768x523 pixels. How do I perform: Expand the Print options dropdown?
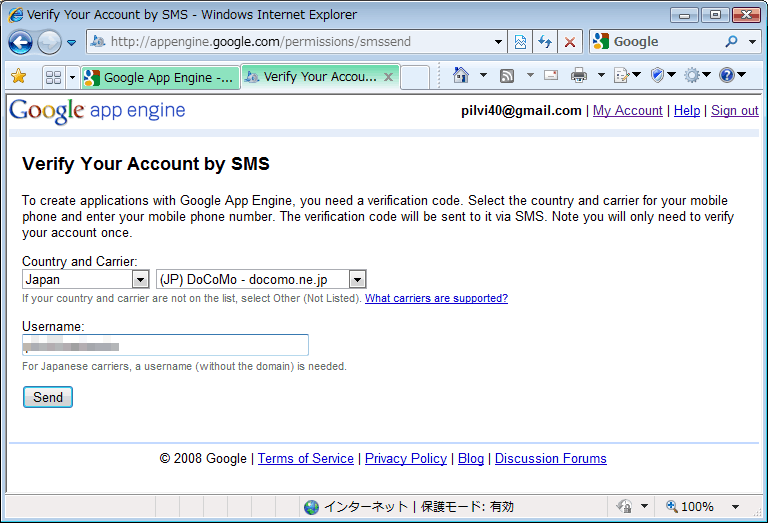coord(601,75)
